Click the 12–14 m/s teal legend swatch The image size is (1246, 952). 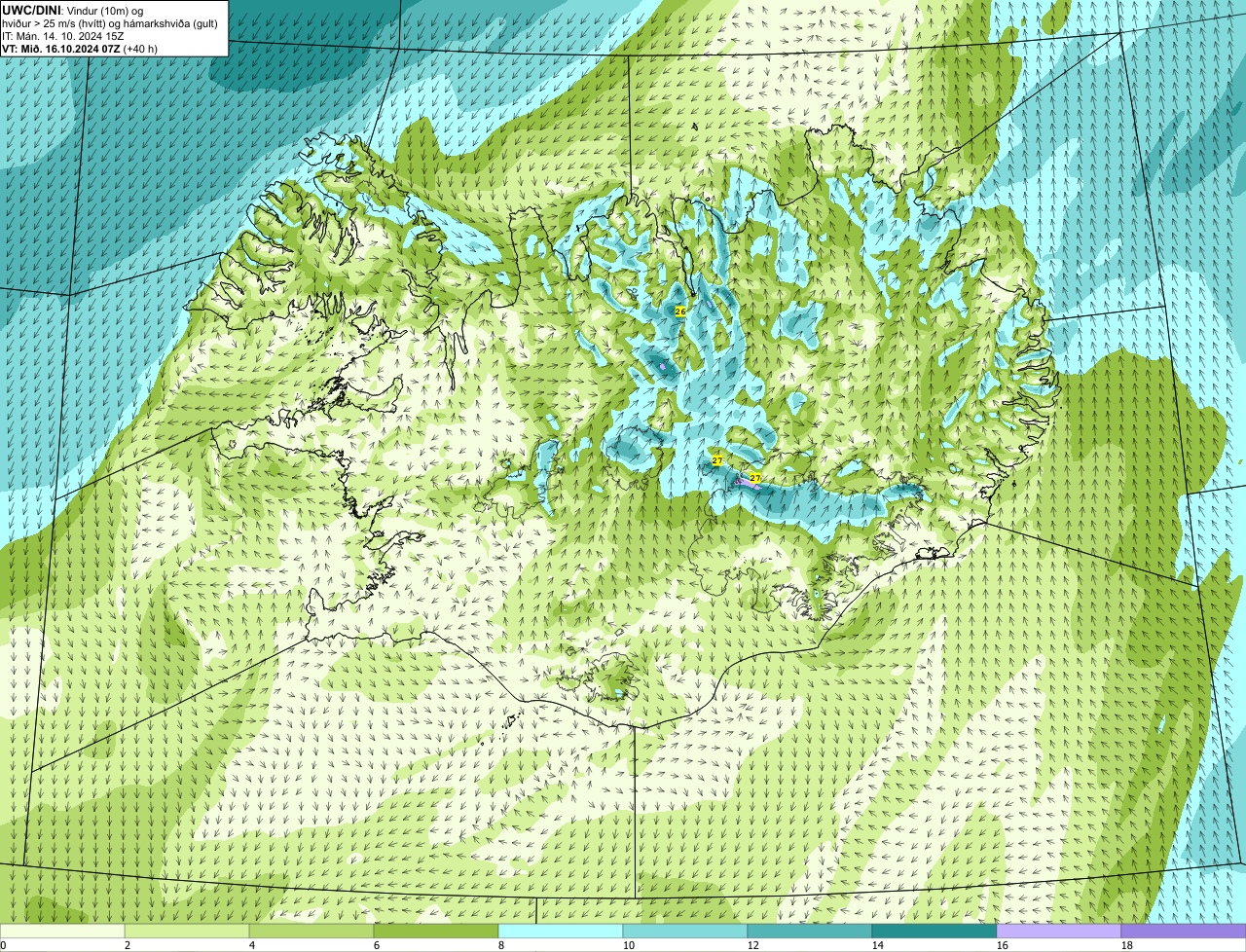(810, 931)
